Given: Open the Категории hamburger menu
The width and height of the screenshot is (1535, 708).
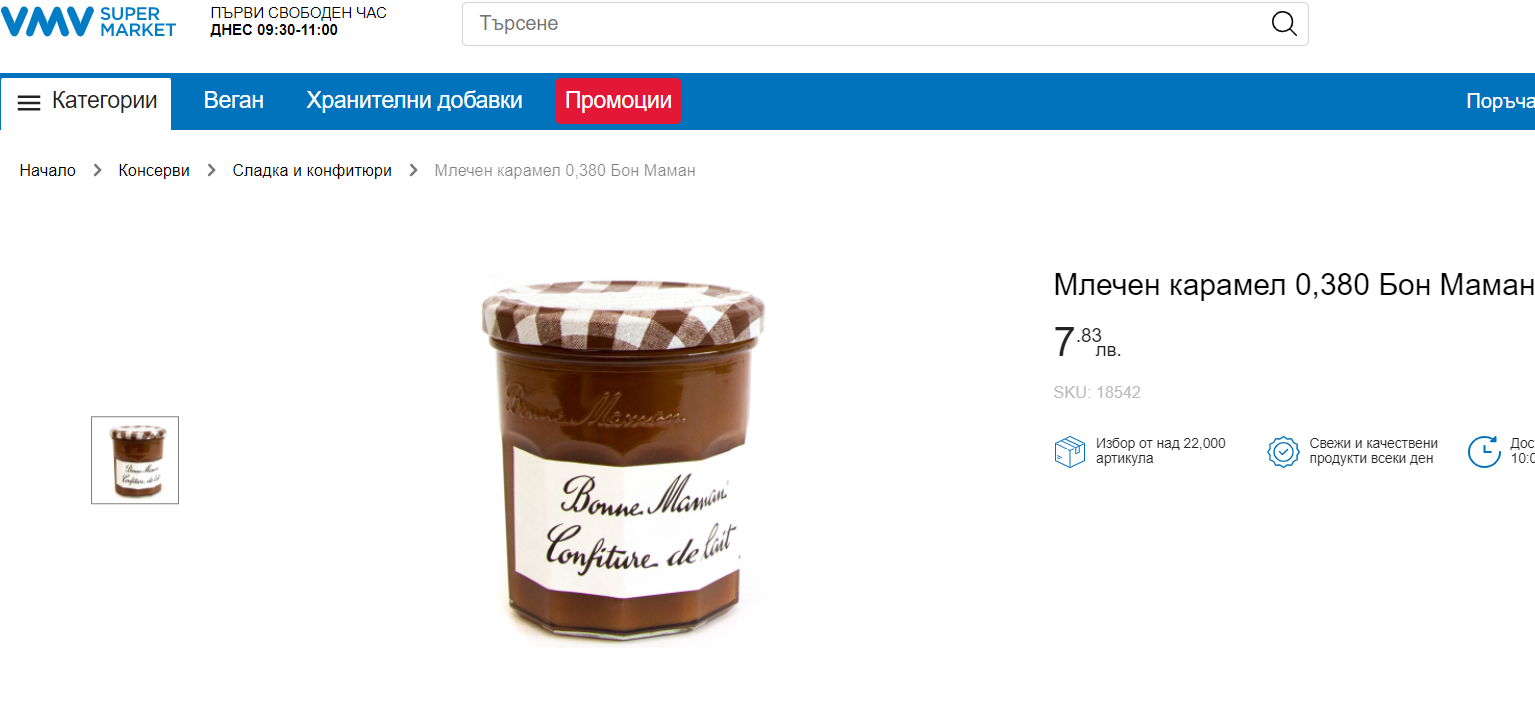Looking at the screenshot, I should click(x=87, y=102).
